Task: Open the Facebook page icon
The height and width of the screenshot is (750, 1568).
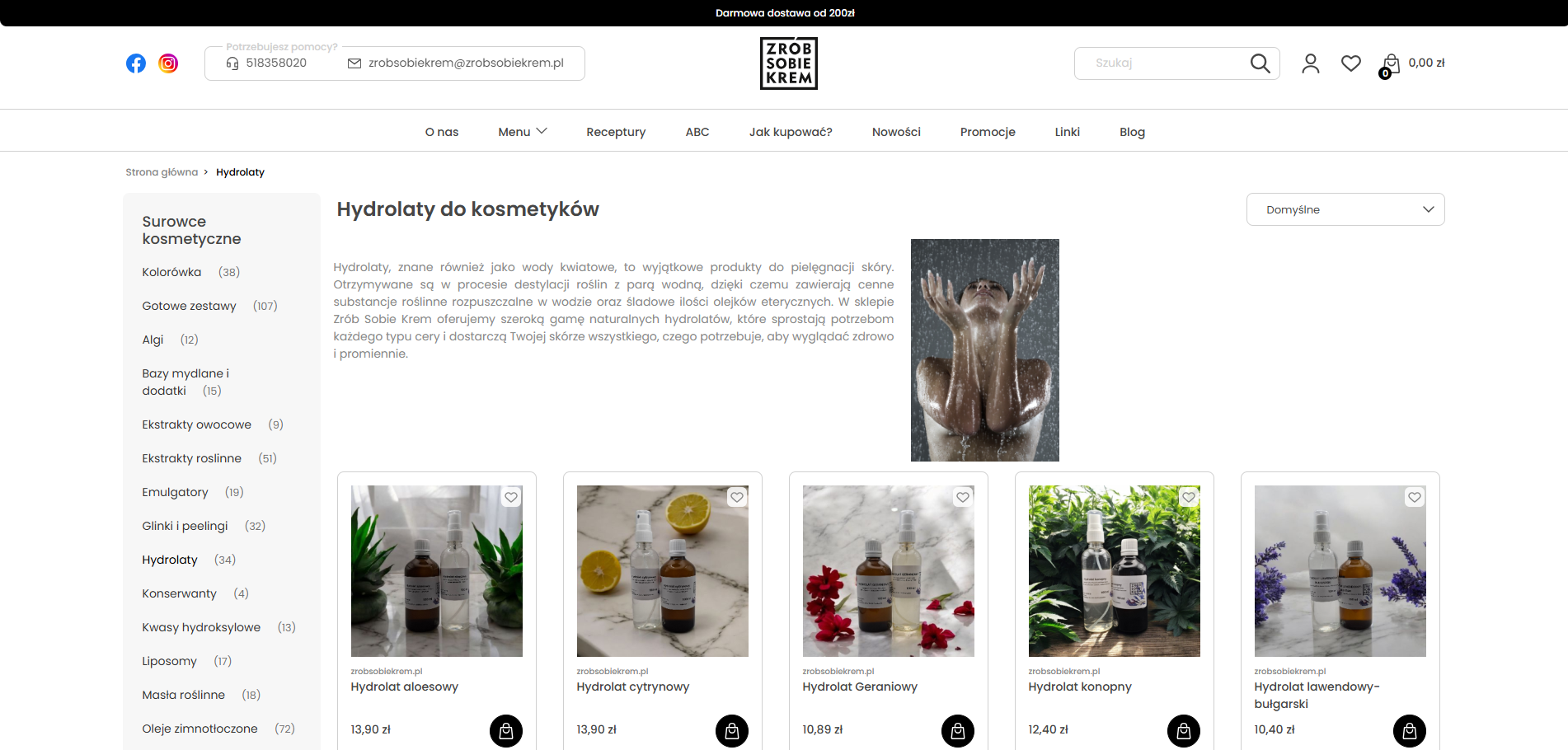Action: pyautogui.click(x=136, y=63)
